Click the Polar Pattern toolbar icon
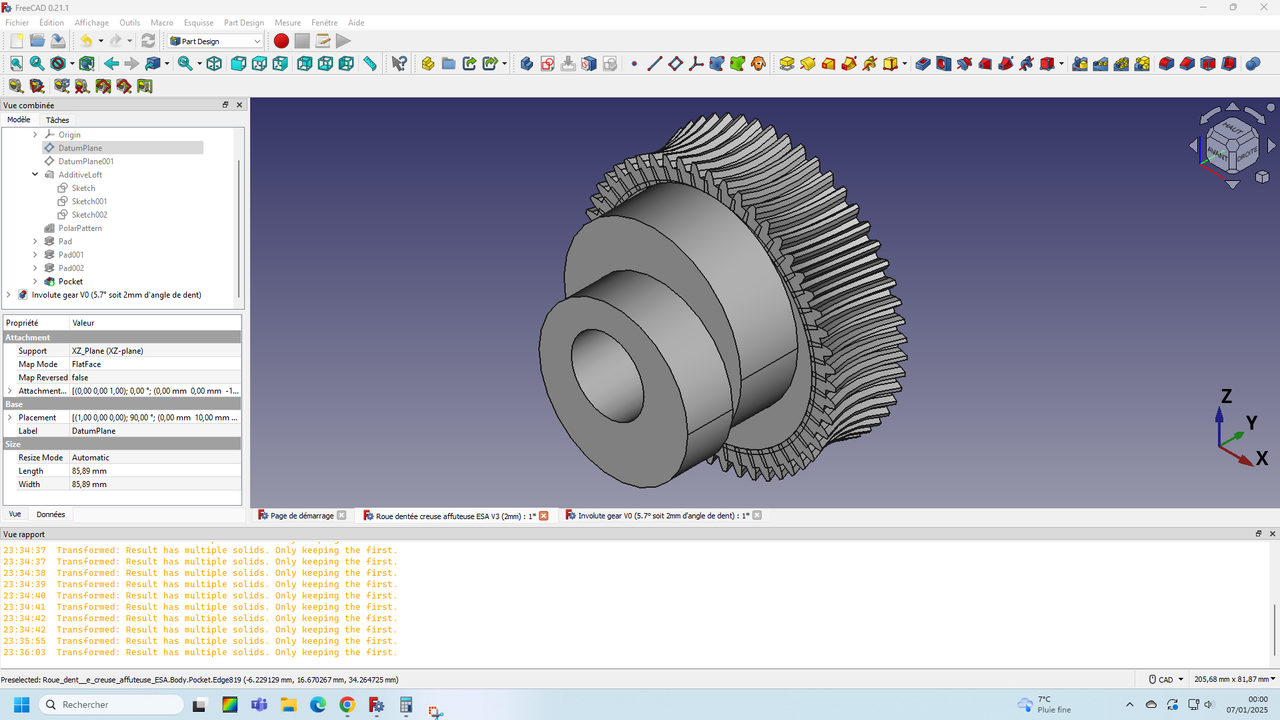1280x720 pixels. pyautogui.click(x=1122, y=64)
